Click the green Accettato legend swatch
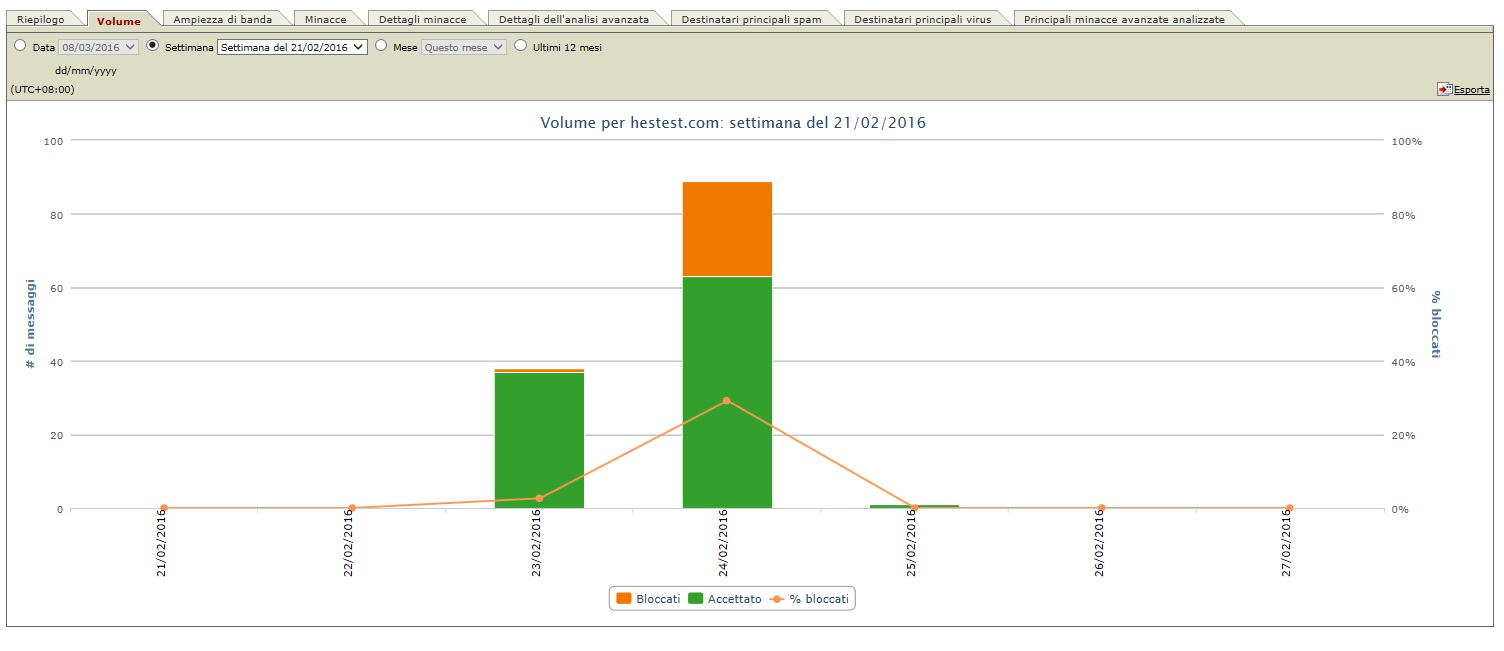The height and width of the screenshot is (651, 1504). pos(695,598)
